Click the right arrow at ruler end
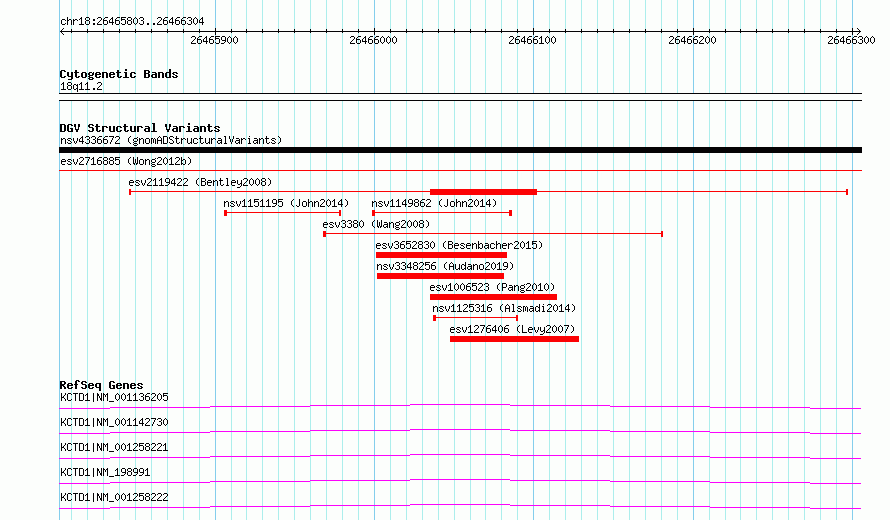890x520 pixels. [x=858, y=31]
